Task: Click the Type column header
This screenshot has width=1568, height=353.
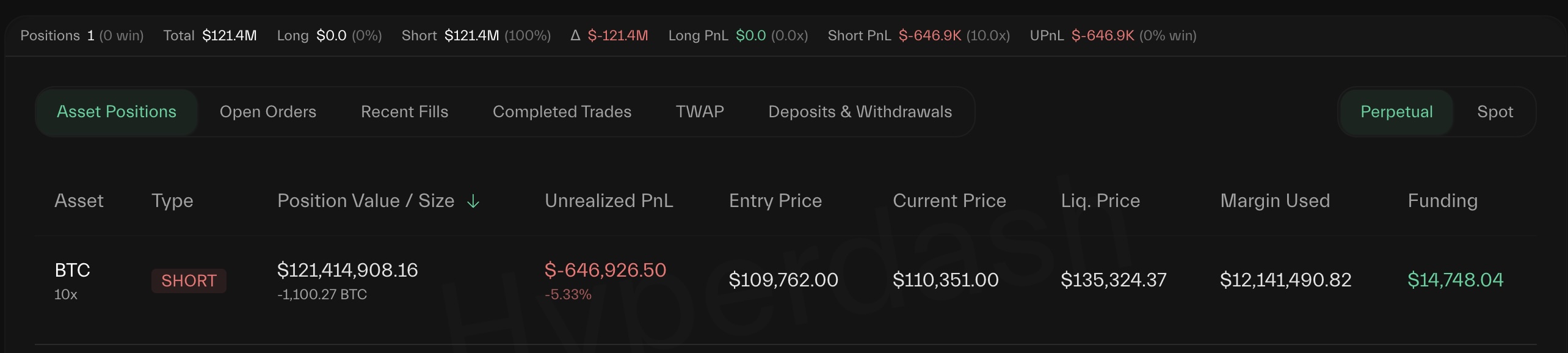Action: (x=172, y=201)
